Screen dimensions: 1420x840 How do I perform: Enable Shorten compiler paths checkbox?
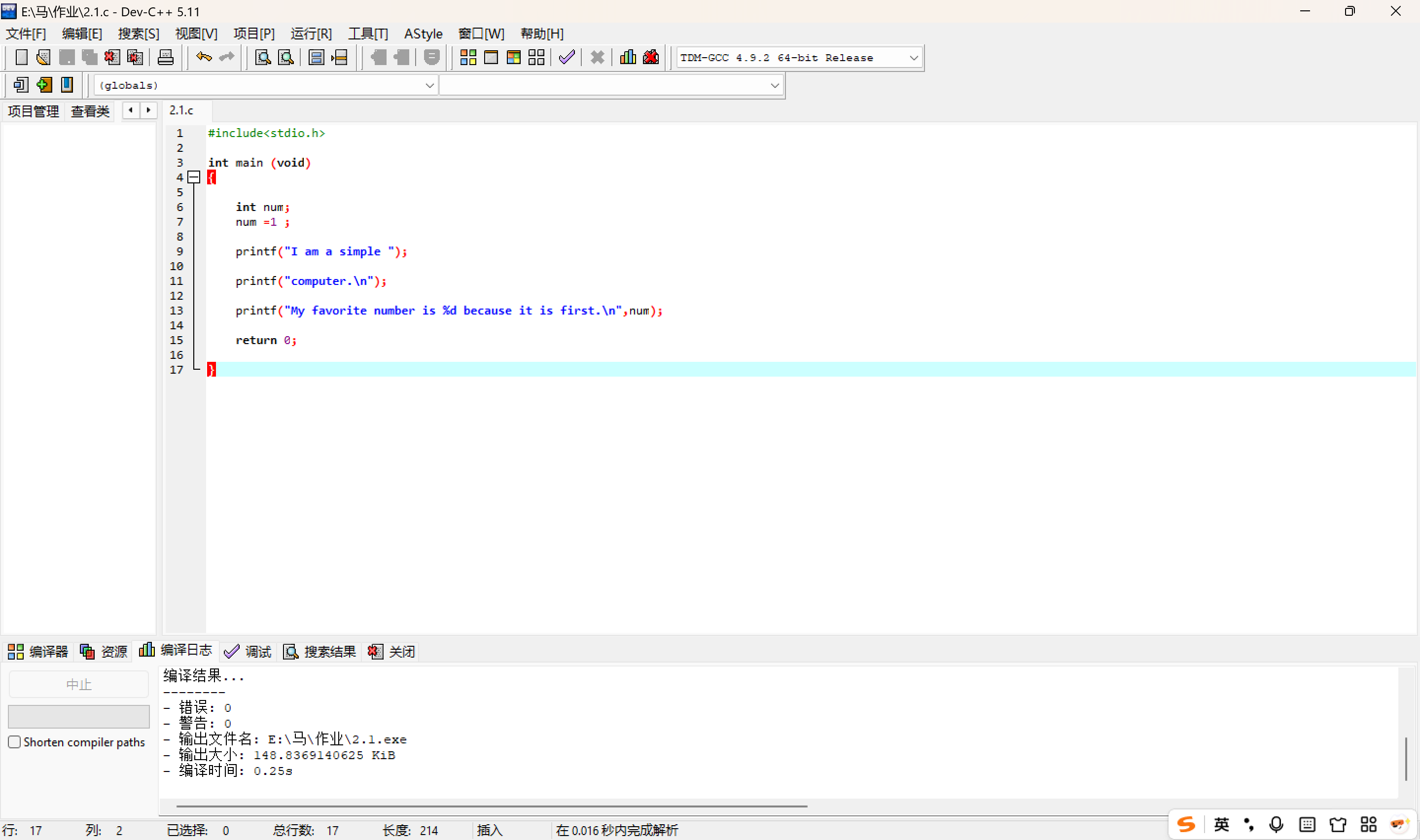point(15,741)
